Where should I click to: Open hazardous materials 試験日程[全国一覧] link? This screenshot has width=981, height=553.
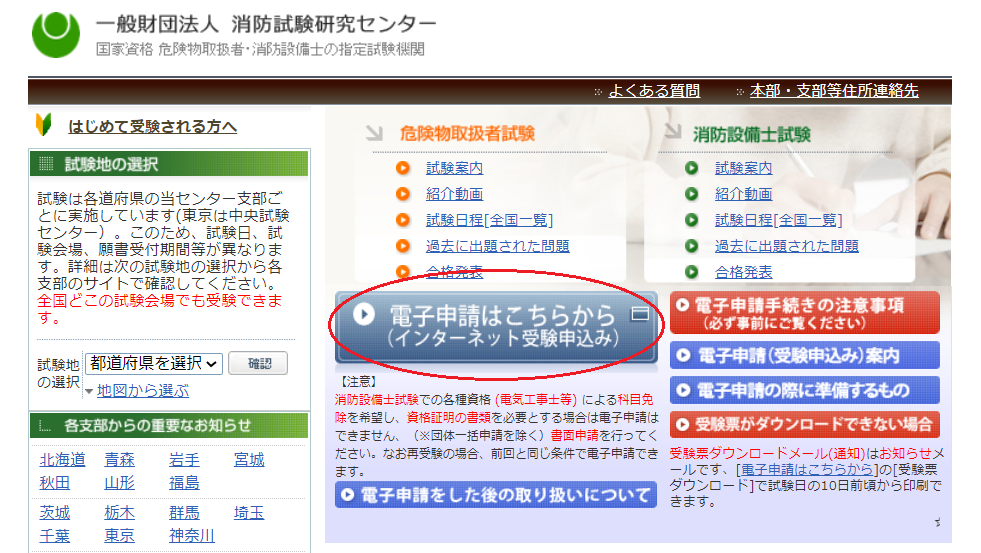(x=489, y=220)
